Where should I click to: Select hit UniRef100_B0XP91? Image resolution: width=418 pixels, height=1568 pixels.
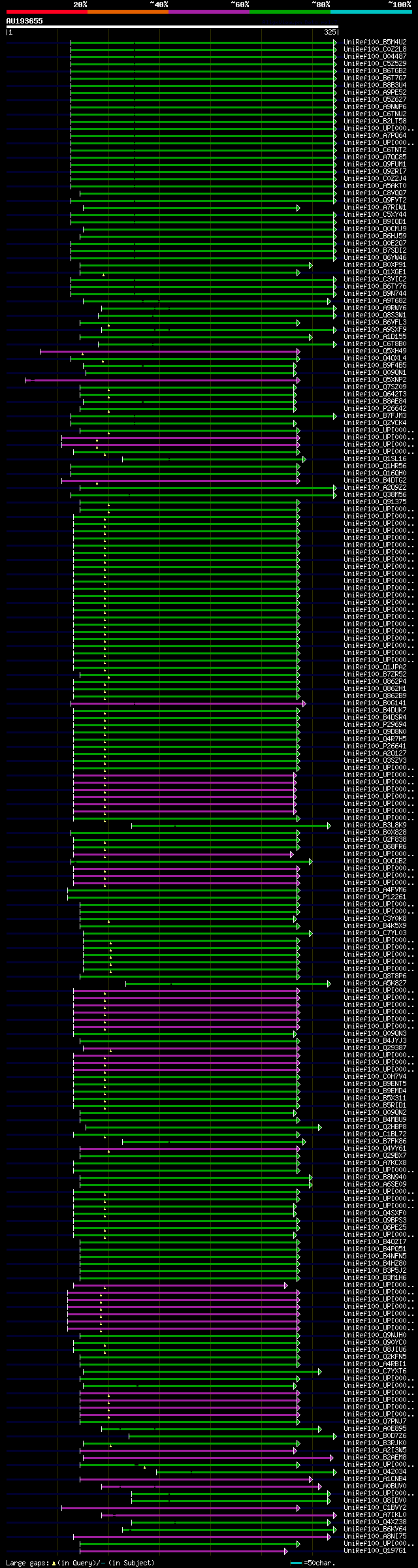(x=375, y=264)
